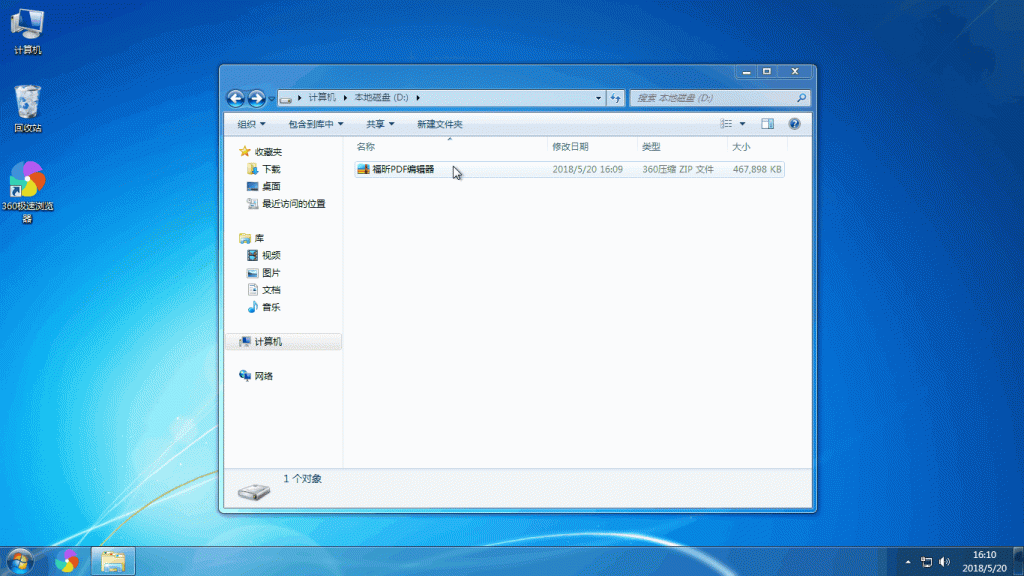
Task: Show hidden tray icons arrow
Action: coord(908,562)
